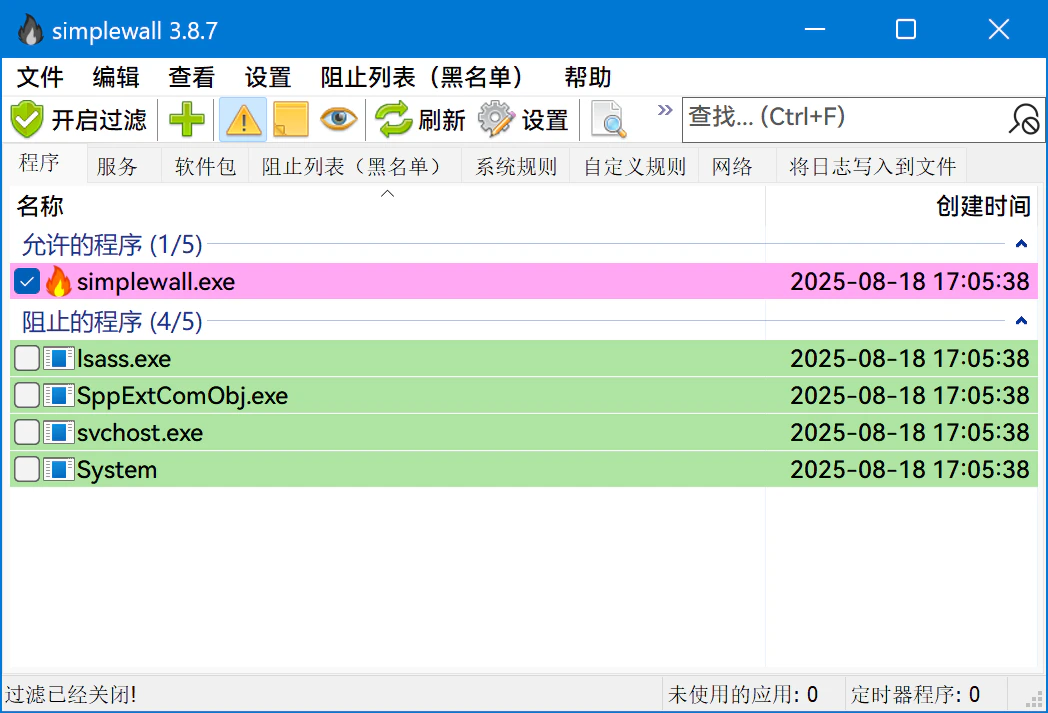The width and height of the screenshot is (1048, 713).
Task: Check the System checkbox
Action: pyautogui.click(x=27, y=470)
